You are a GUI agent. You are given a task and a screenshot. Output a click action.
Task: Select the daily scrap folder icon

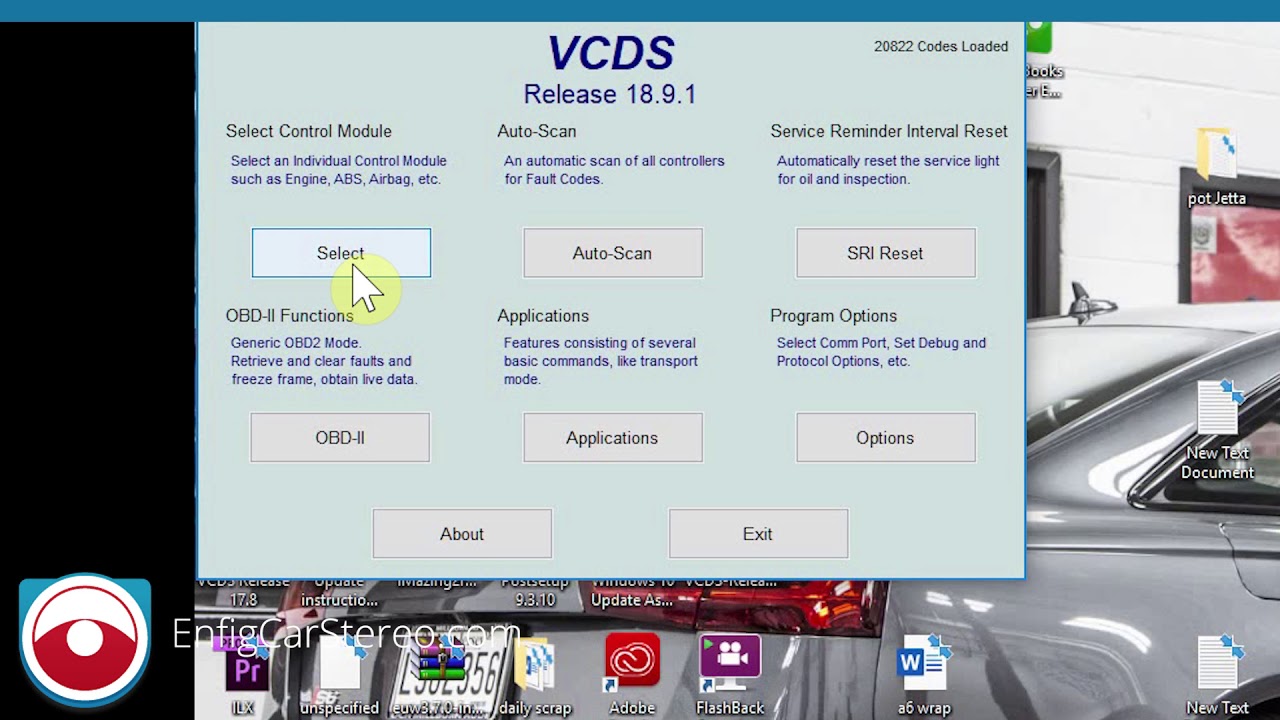[535, 674]
